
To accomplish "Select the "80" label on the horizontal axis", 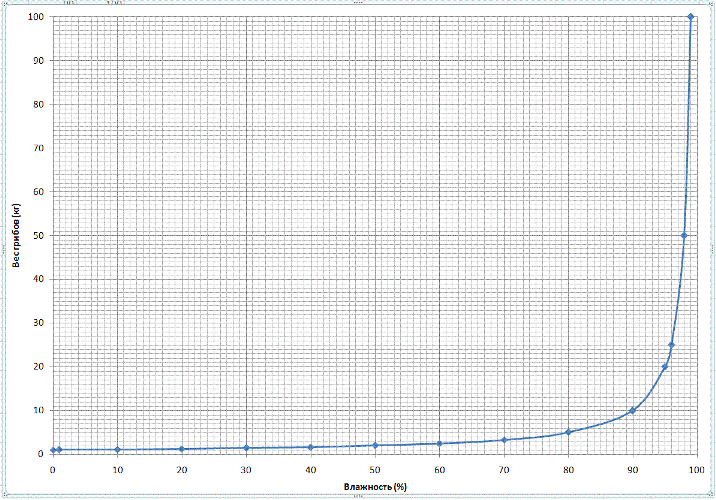I will coord(568,470).
